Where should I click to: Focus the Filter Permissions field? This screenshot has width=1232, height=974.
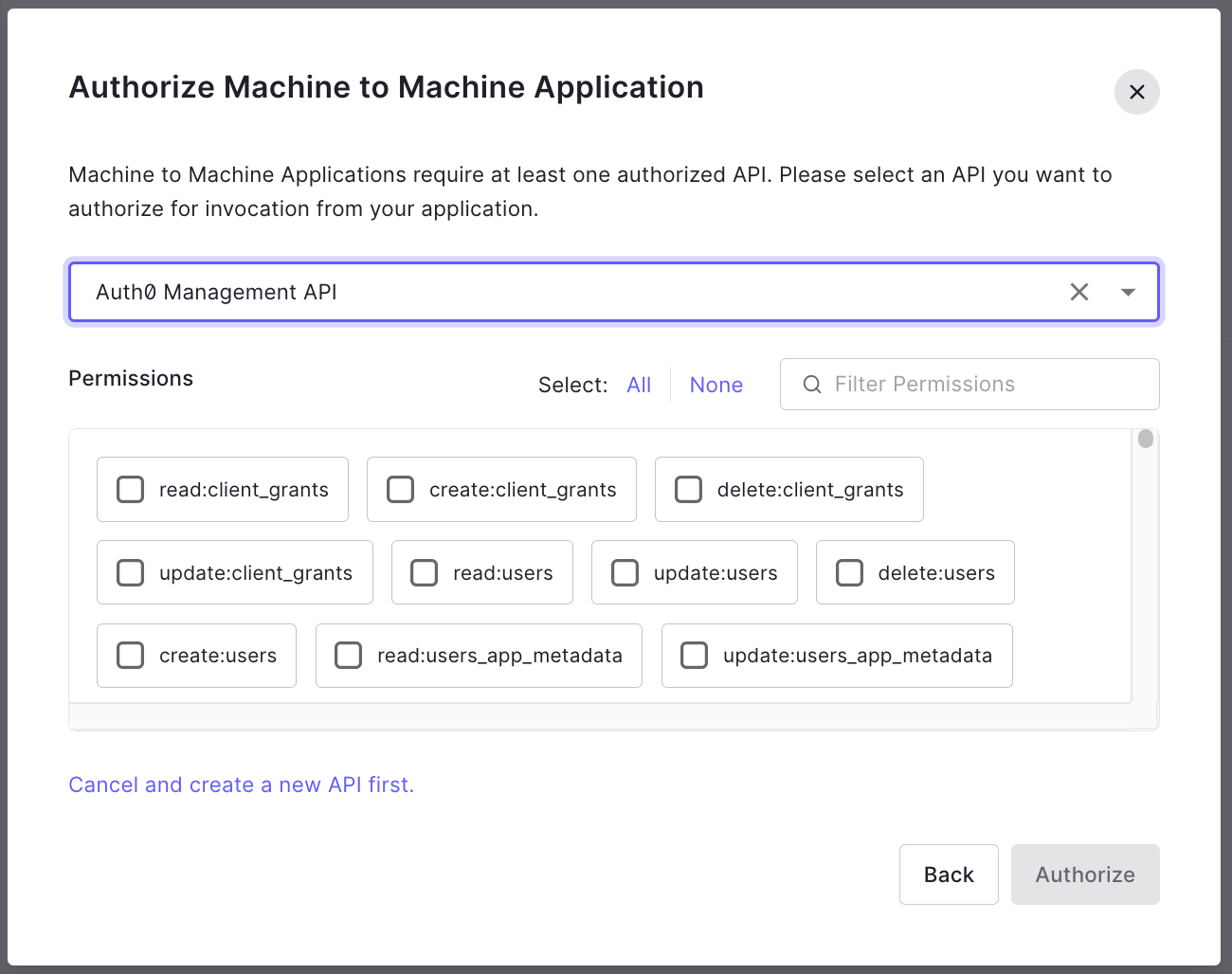(969, 384)
